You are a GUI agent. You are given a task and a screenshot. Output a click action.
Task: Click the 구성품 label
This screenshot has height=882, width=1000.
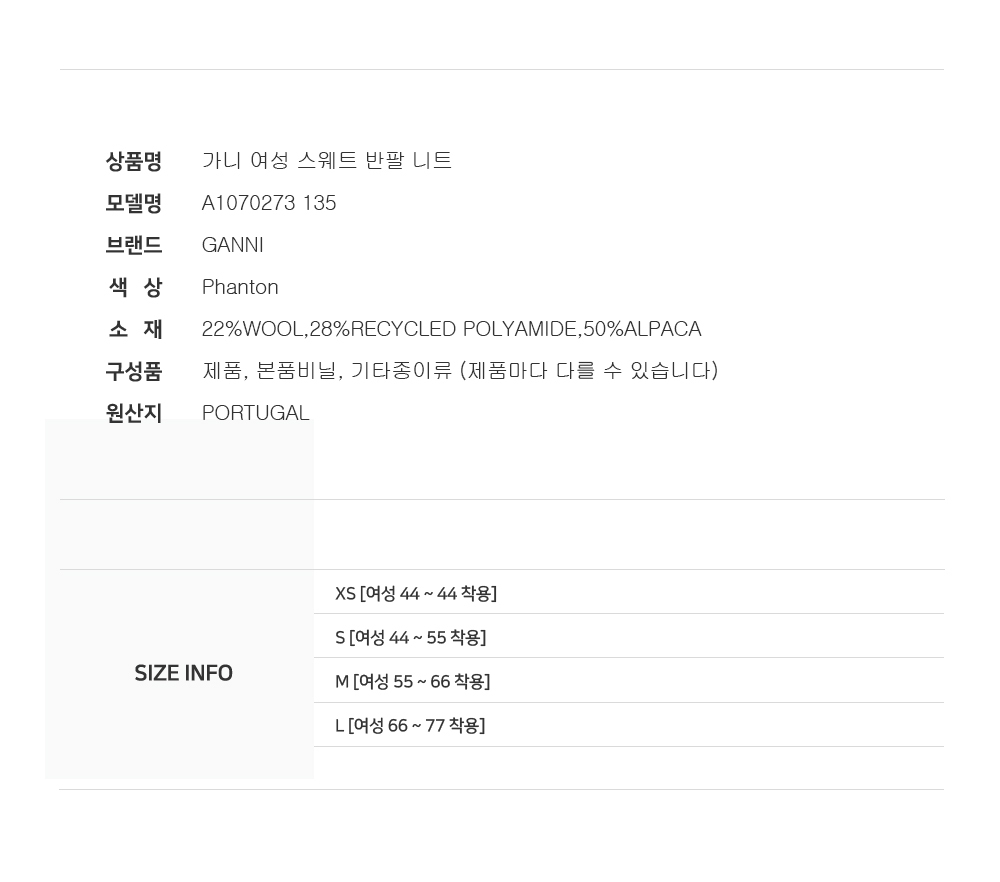point(134,371)
